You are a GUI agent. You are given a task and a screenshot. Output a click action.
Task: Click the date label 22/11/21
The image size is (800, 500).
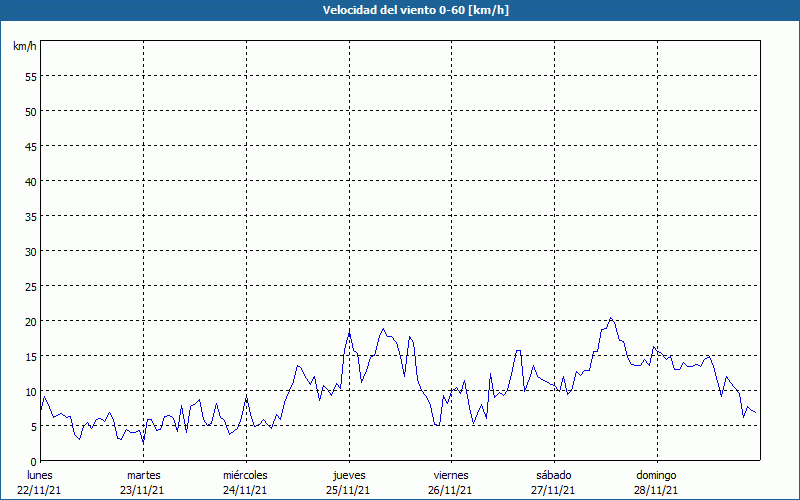(39, 490)
